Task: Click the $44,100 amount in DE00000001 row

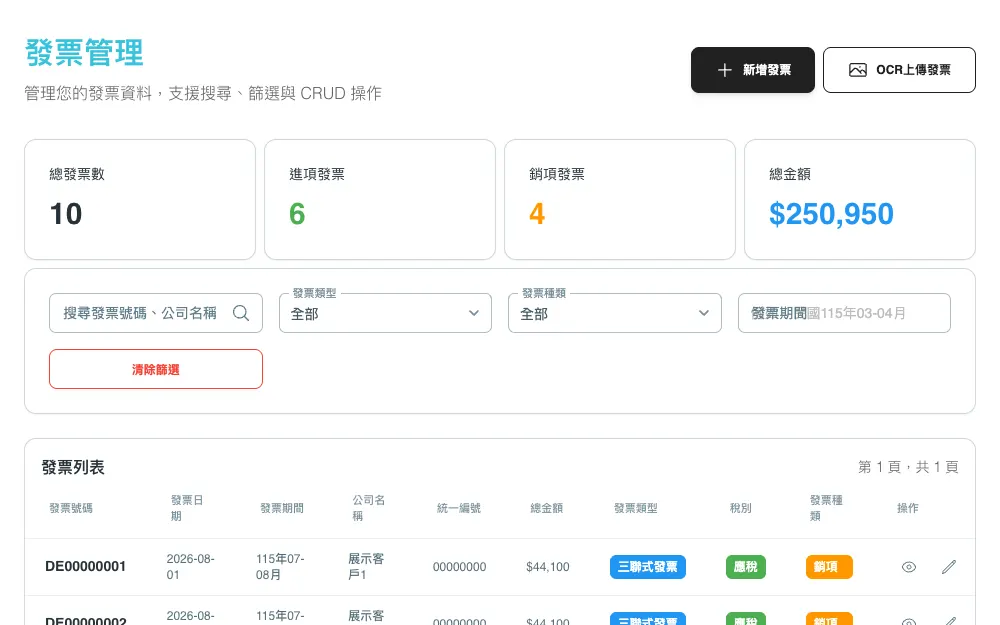Action: (x=548, y=567)
